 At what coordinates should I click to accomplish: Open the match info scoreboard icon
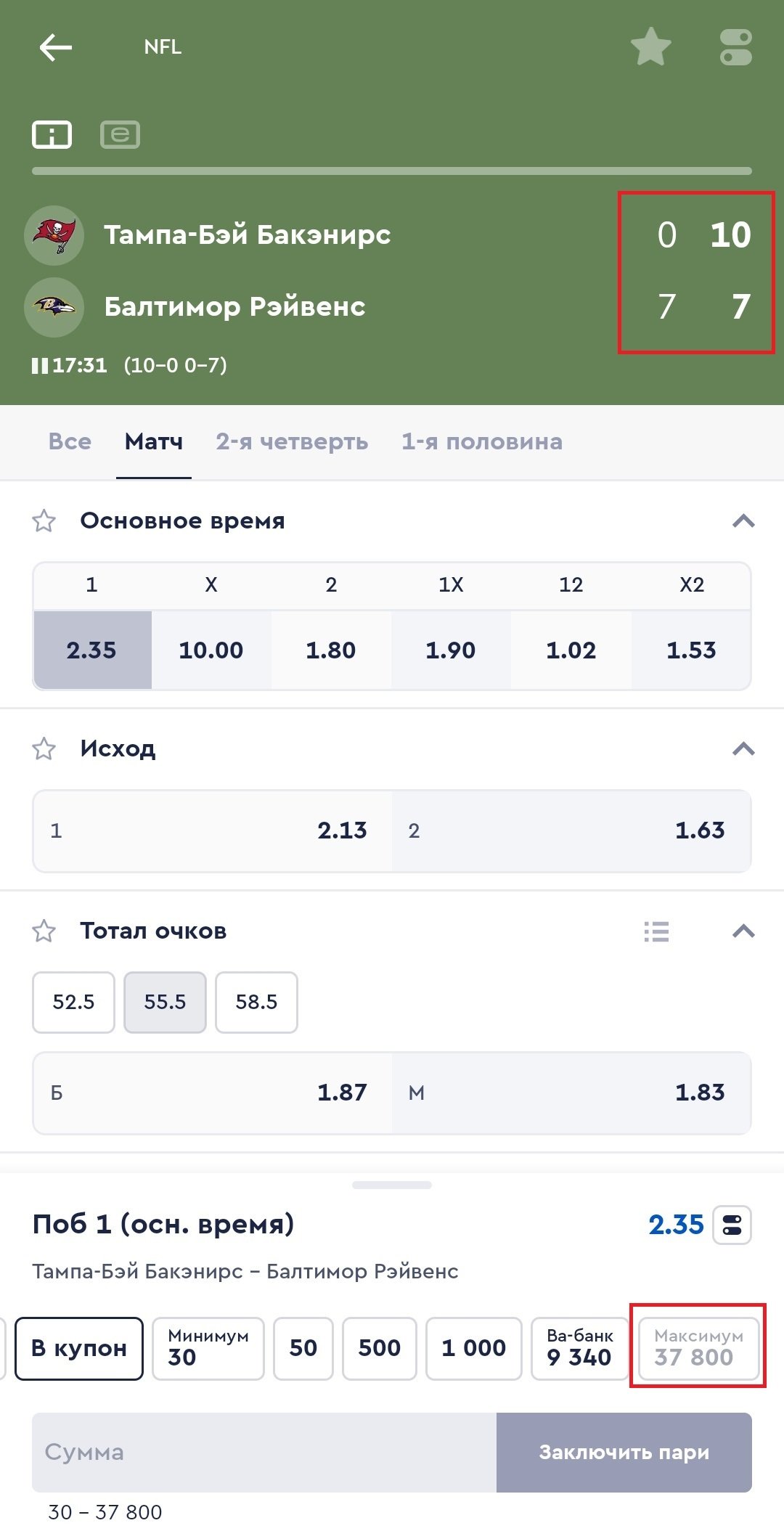[x=52, y=135]
